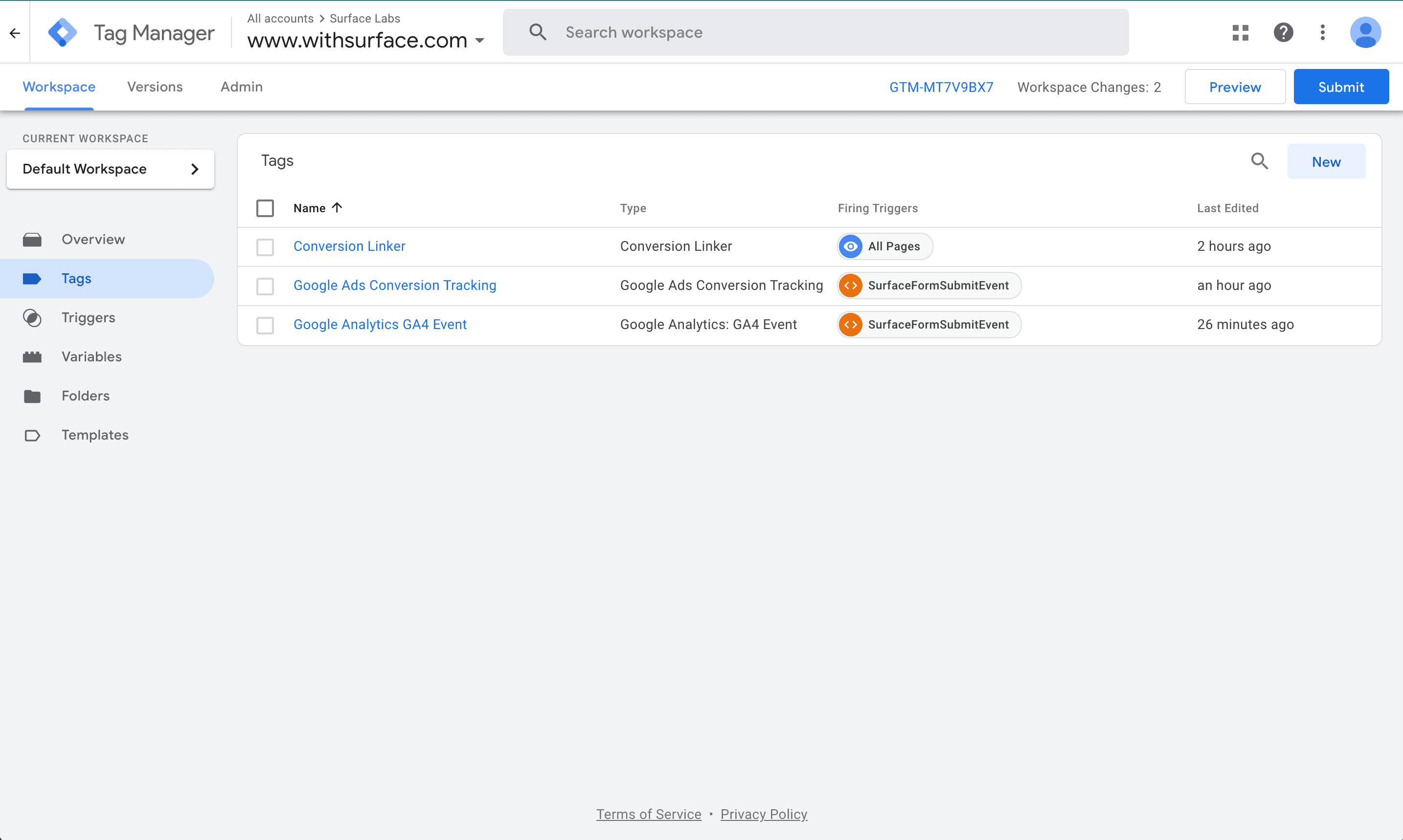Open the container selector dropdown arrow
The width and height of the screenshot is (1403, 840).
coord(479,41)
